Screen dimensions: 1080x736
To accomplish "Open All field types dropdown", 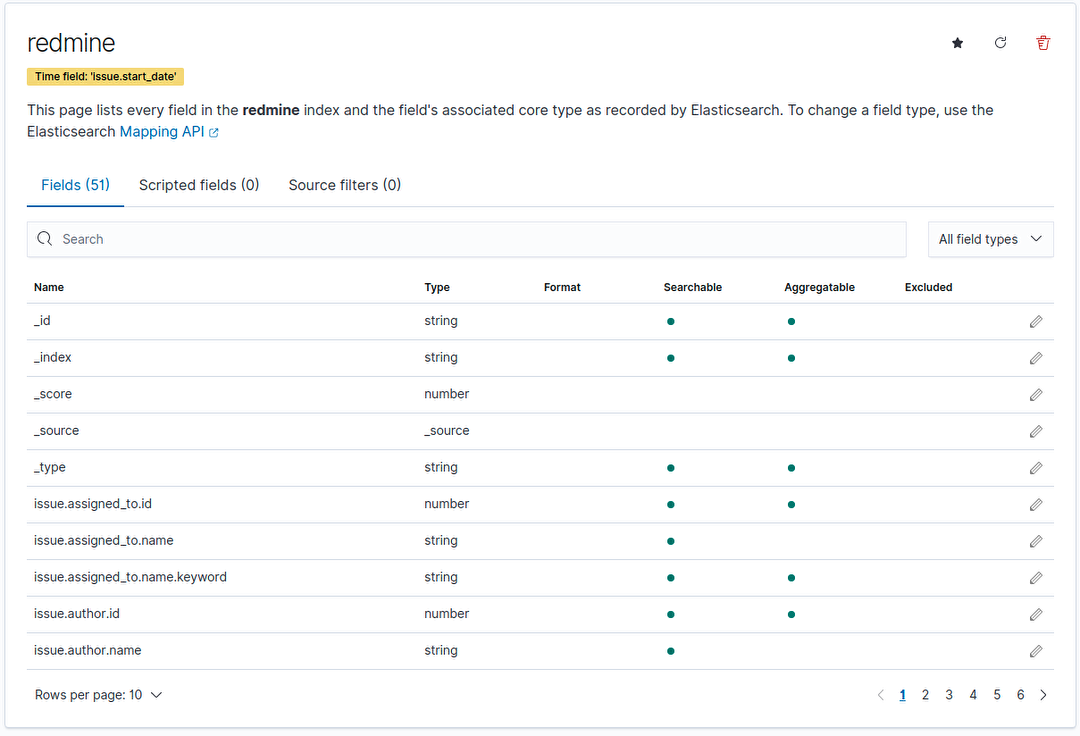I will pos(990,239).
